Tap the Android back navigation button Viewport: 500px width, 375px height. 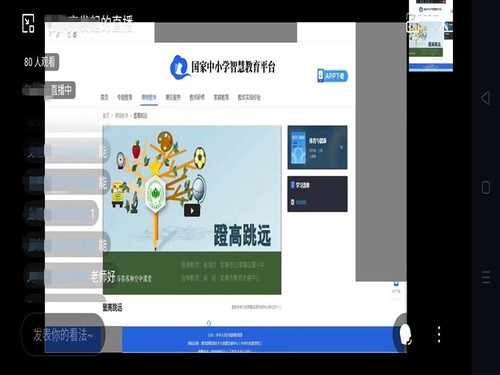(486, 98)
